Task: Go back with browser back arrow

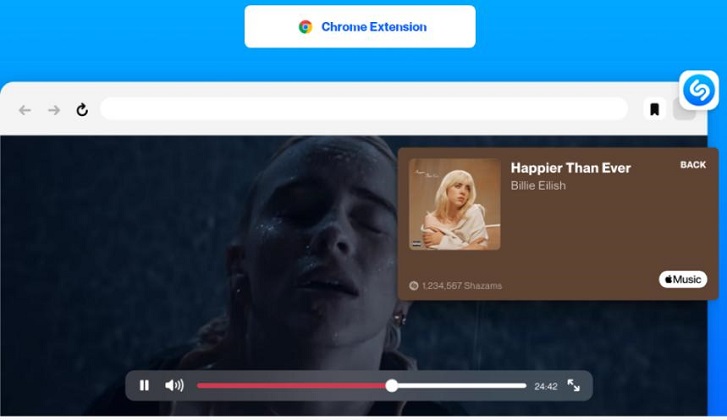Action: [x=25, y=110]
